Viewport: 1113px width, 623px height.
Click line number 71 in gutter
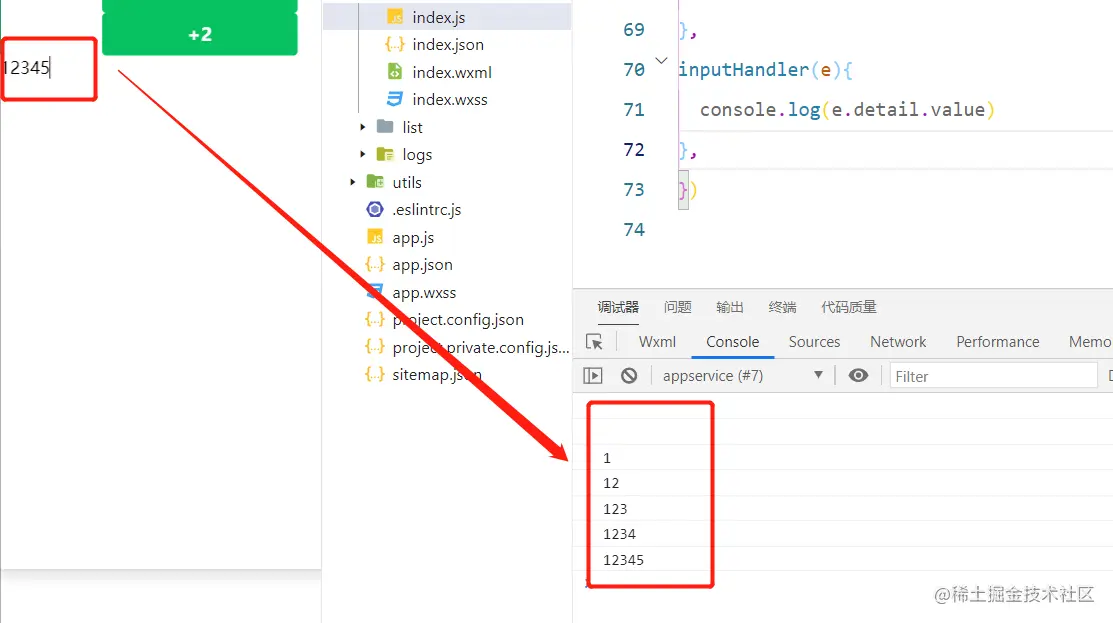click(x=634, y=110)
